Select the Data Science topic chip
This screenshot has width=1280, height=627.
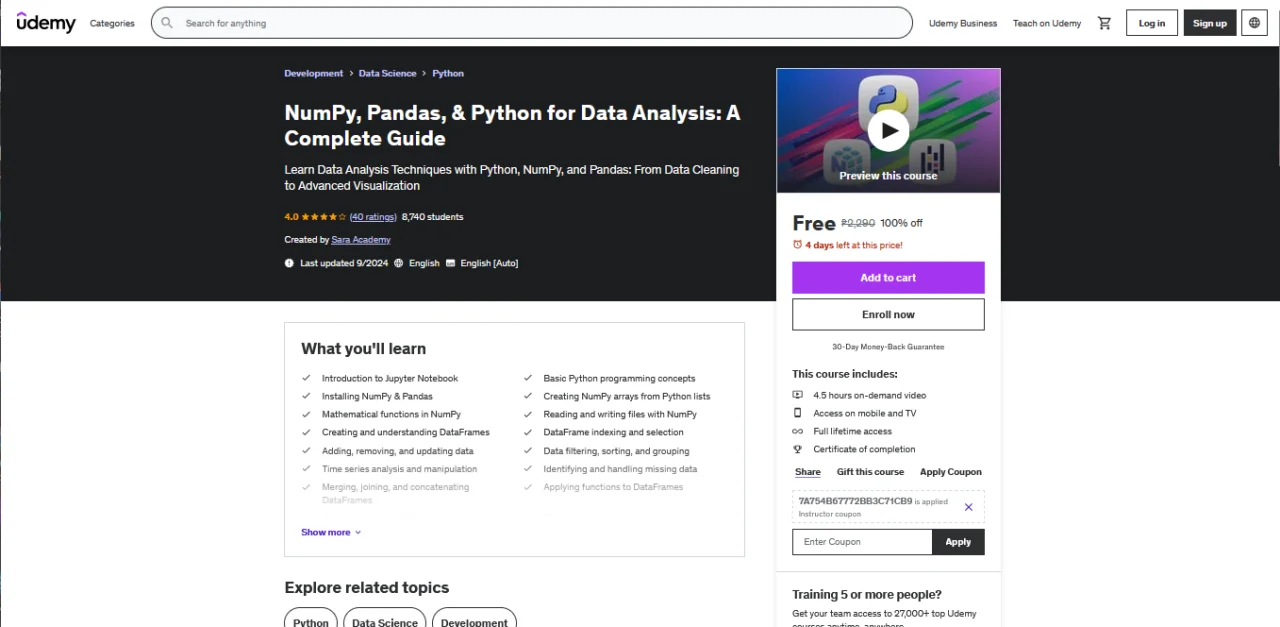tap(385, 622)
